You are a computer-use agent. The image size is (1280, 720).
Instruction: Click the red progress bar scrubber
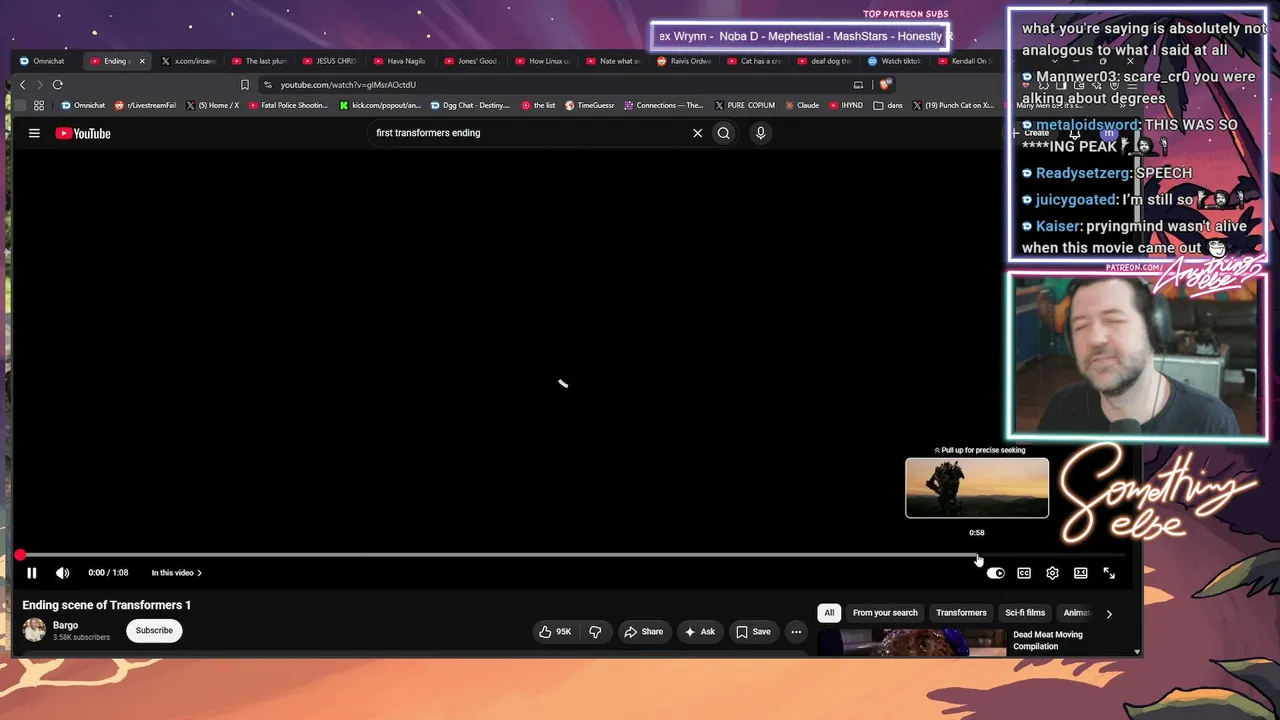pyautogui.click(x=20, y=555)
